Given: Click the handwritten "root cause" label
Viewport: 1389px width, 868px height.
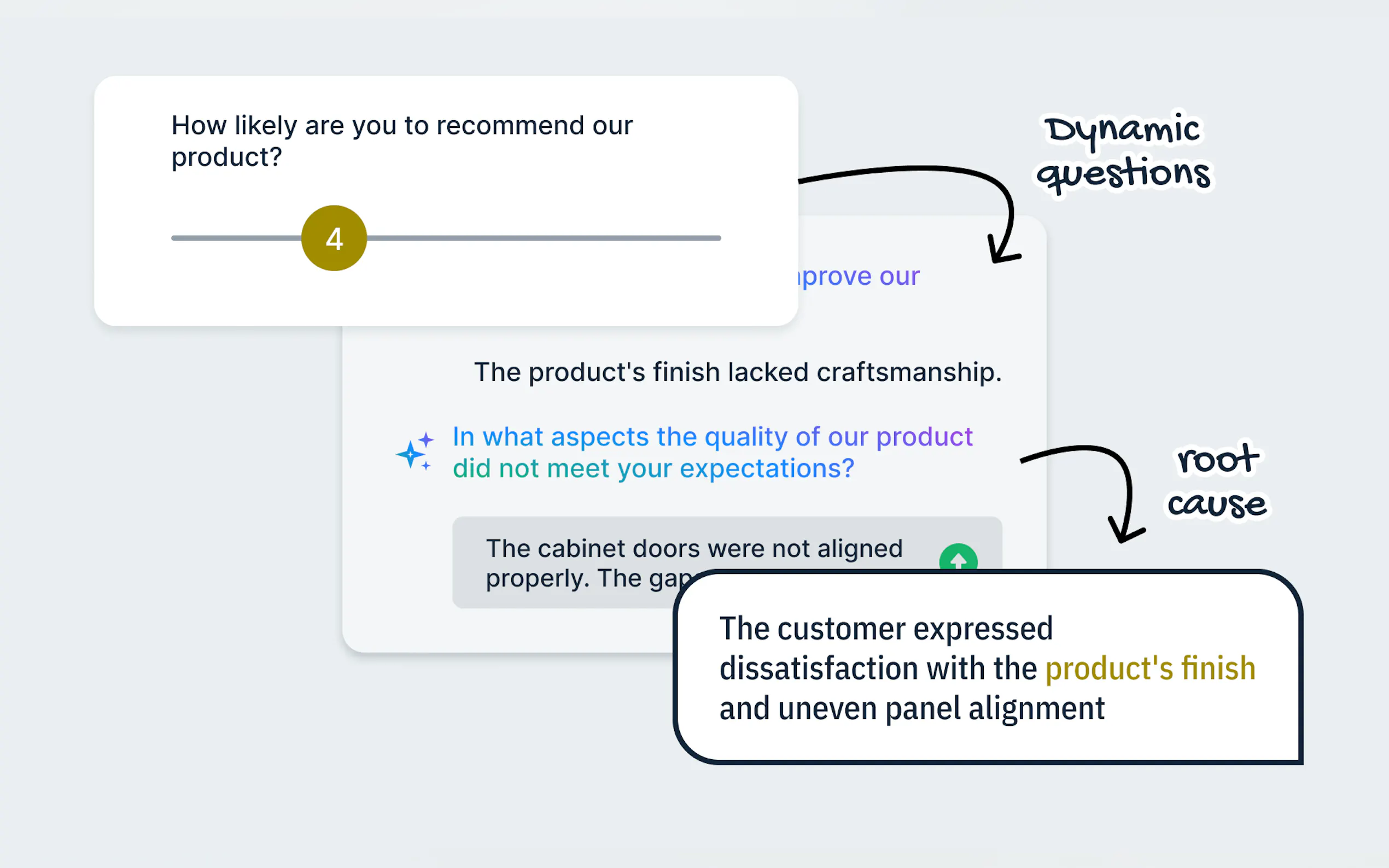Looking at the screenshot, I should [x=1217, y=482].
